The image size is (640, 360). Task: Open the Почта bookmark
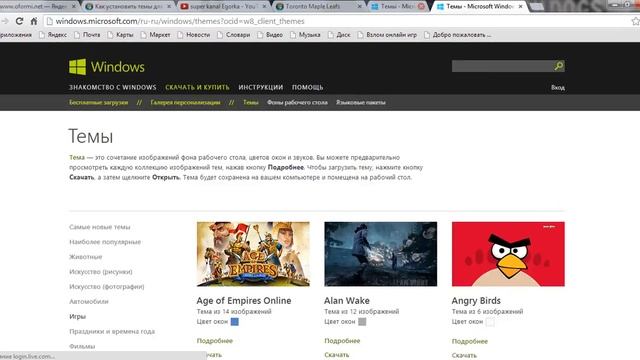pos(87,35)
